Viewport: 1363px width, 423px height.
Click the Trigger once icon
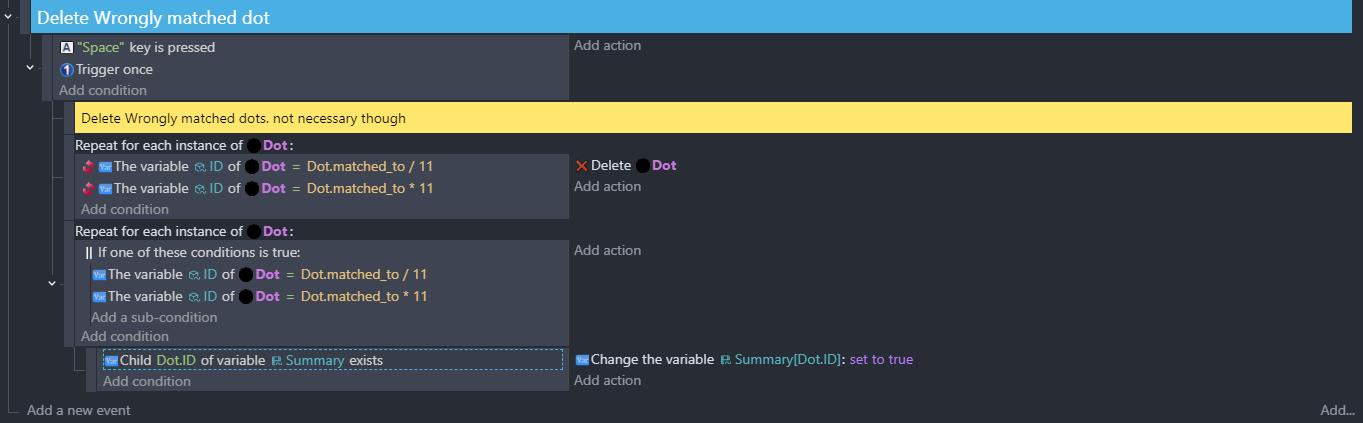[x=67, y=70]
